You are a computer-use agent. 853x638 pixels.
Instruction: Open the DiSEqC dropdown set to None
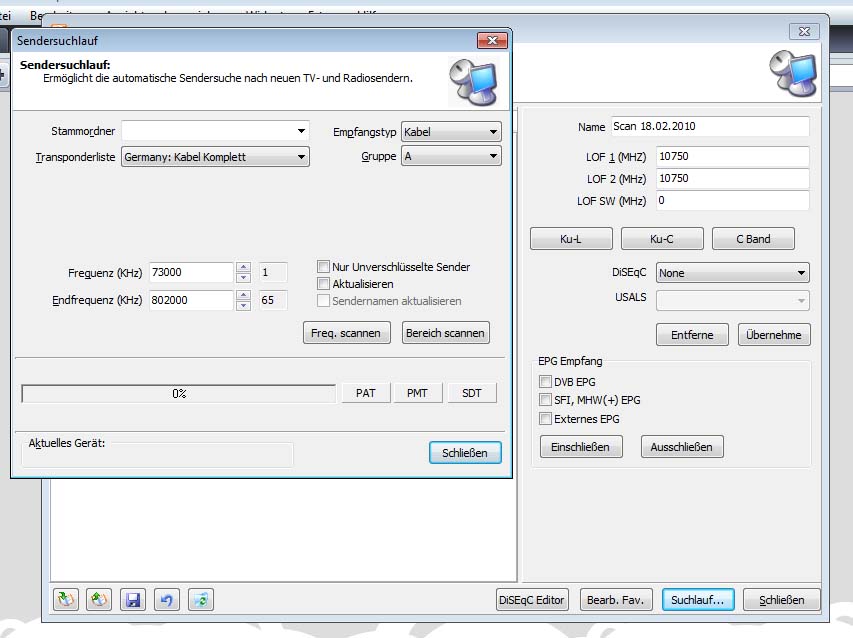tap(733, 272)
